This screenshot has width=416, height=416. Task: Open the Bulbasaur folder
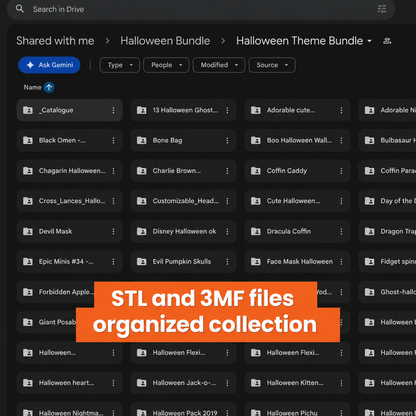[387, 140]
